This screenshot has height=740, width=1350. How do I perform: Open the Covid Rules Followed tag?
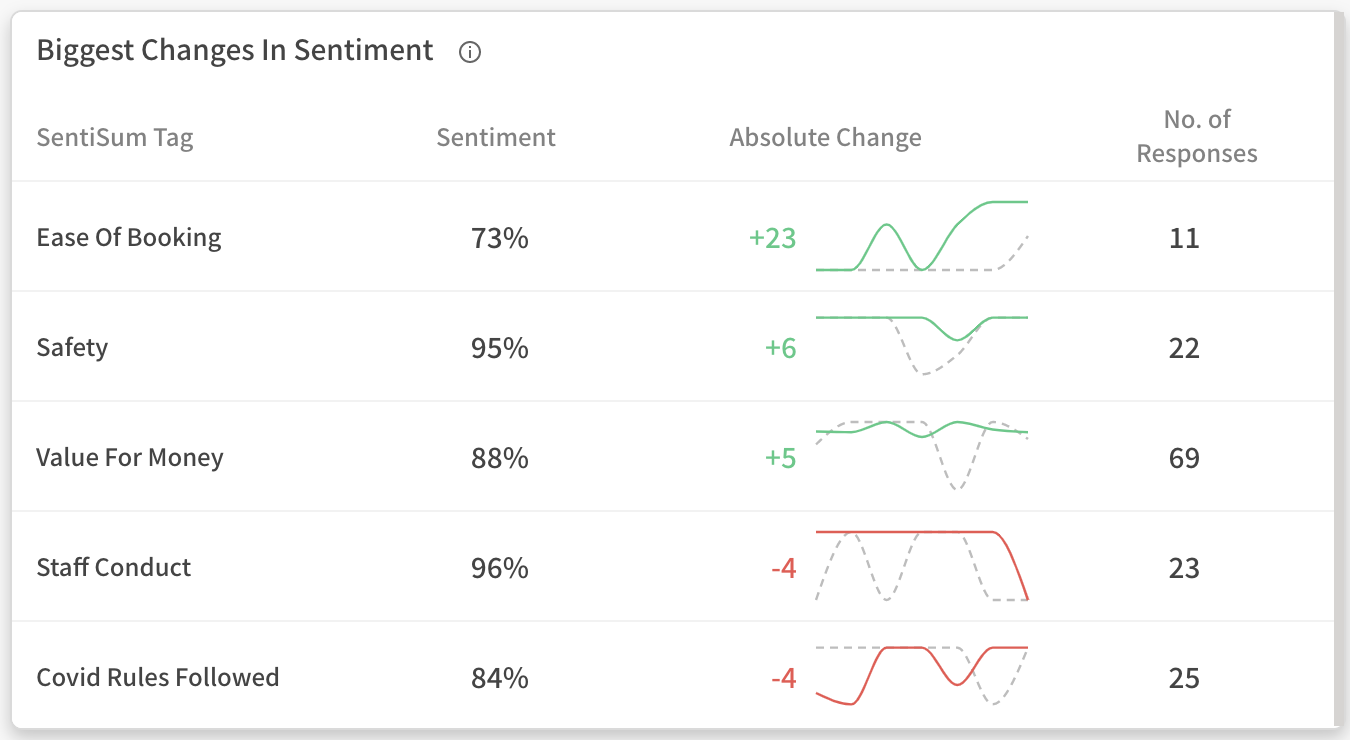pyautogui.click(x=157, y=677)
